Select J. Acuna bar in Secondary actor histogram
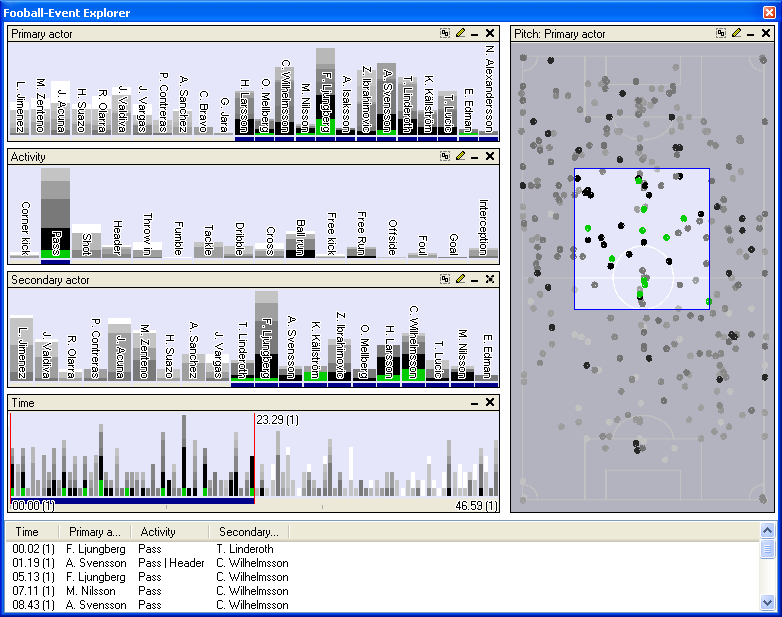The image size is (782, 617). click(120, 350)
